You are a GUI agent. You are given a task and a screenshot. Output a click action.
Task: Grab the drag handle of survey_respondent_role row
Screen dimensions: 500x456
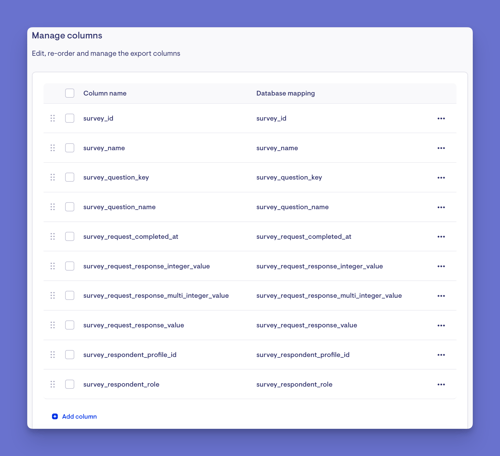pos(53,384)
